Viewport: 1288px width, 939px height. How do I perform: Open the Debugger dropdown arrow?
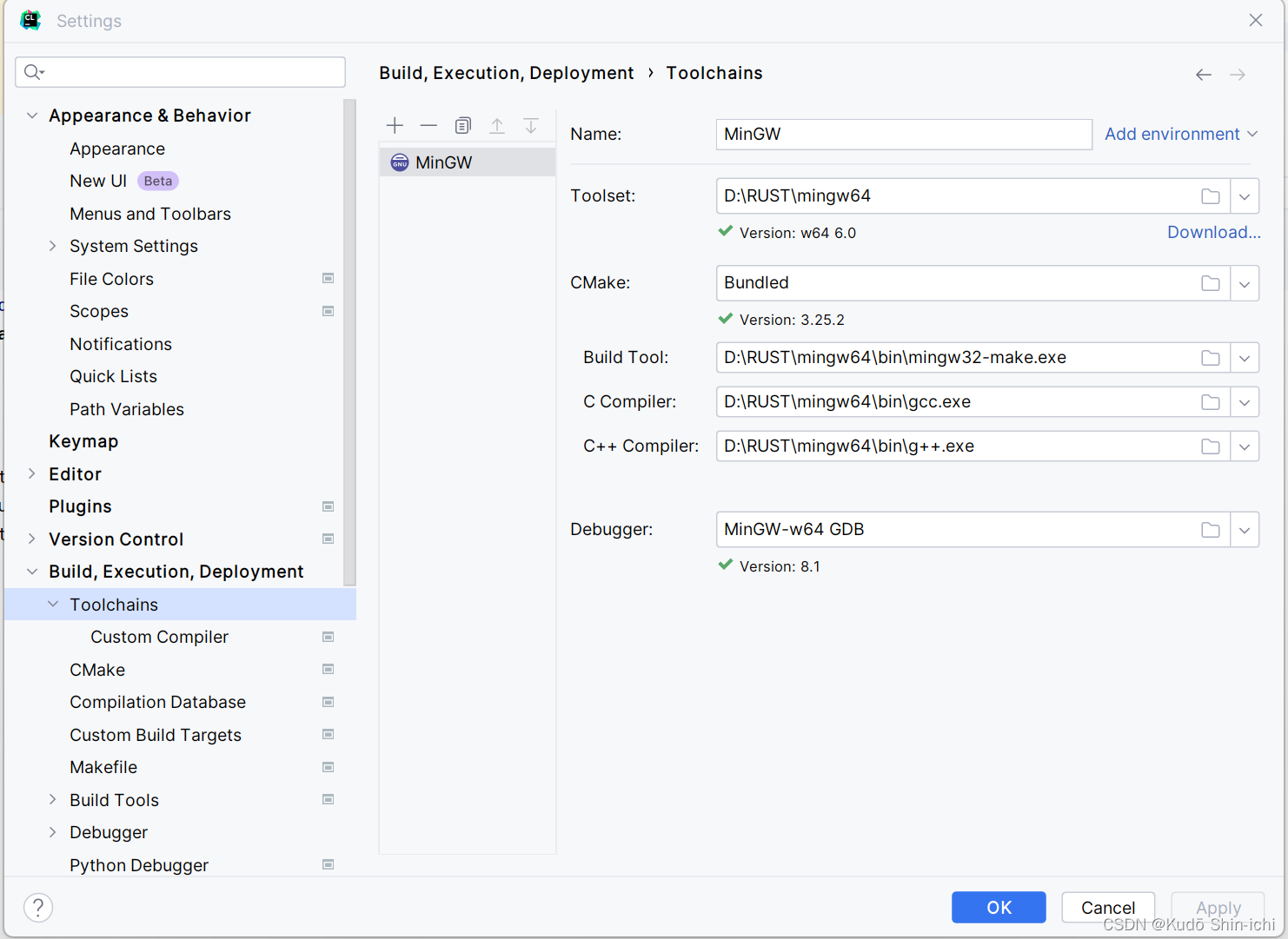click(1245, 530)
